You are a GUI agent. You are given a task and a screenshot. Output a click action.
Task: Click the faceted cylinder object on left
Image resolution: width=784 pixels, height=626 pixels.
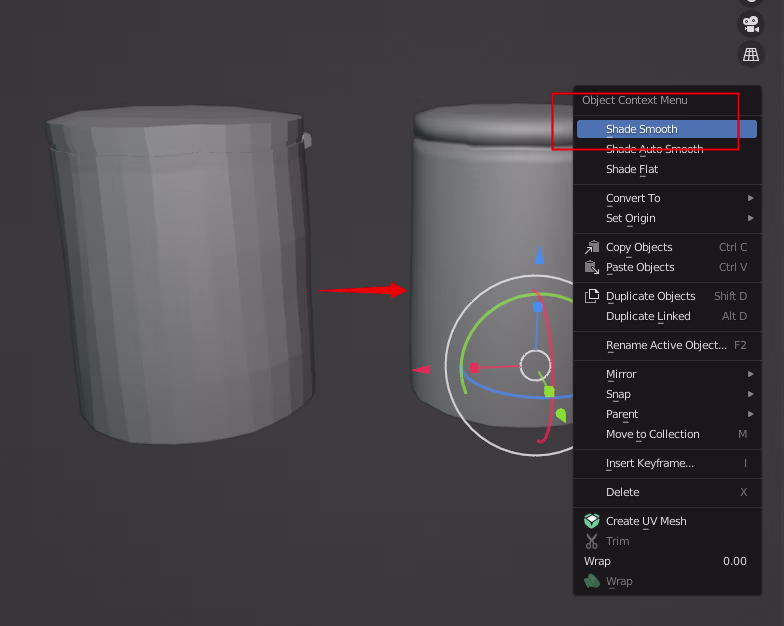coord(180,274)
